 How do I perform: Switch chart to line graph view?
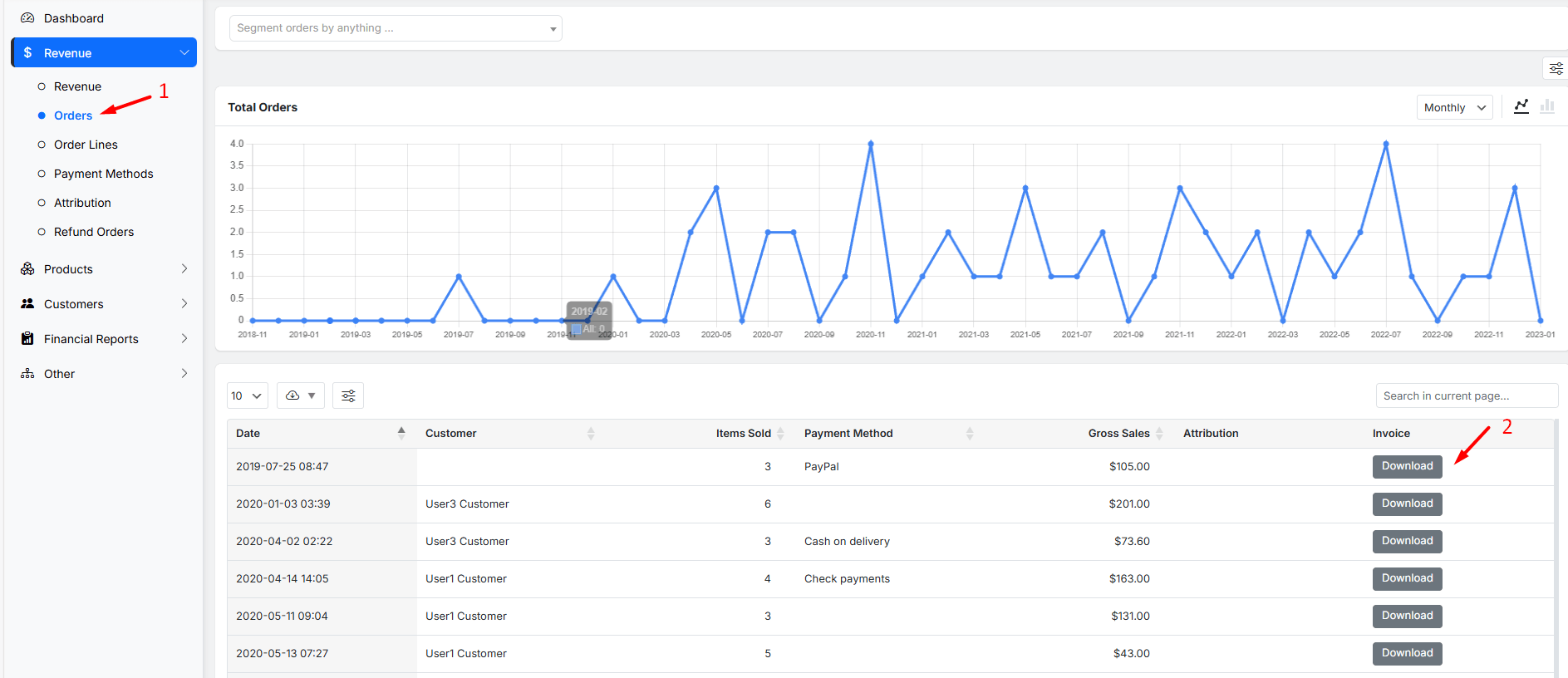(x=1521, y=107)
